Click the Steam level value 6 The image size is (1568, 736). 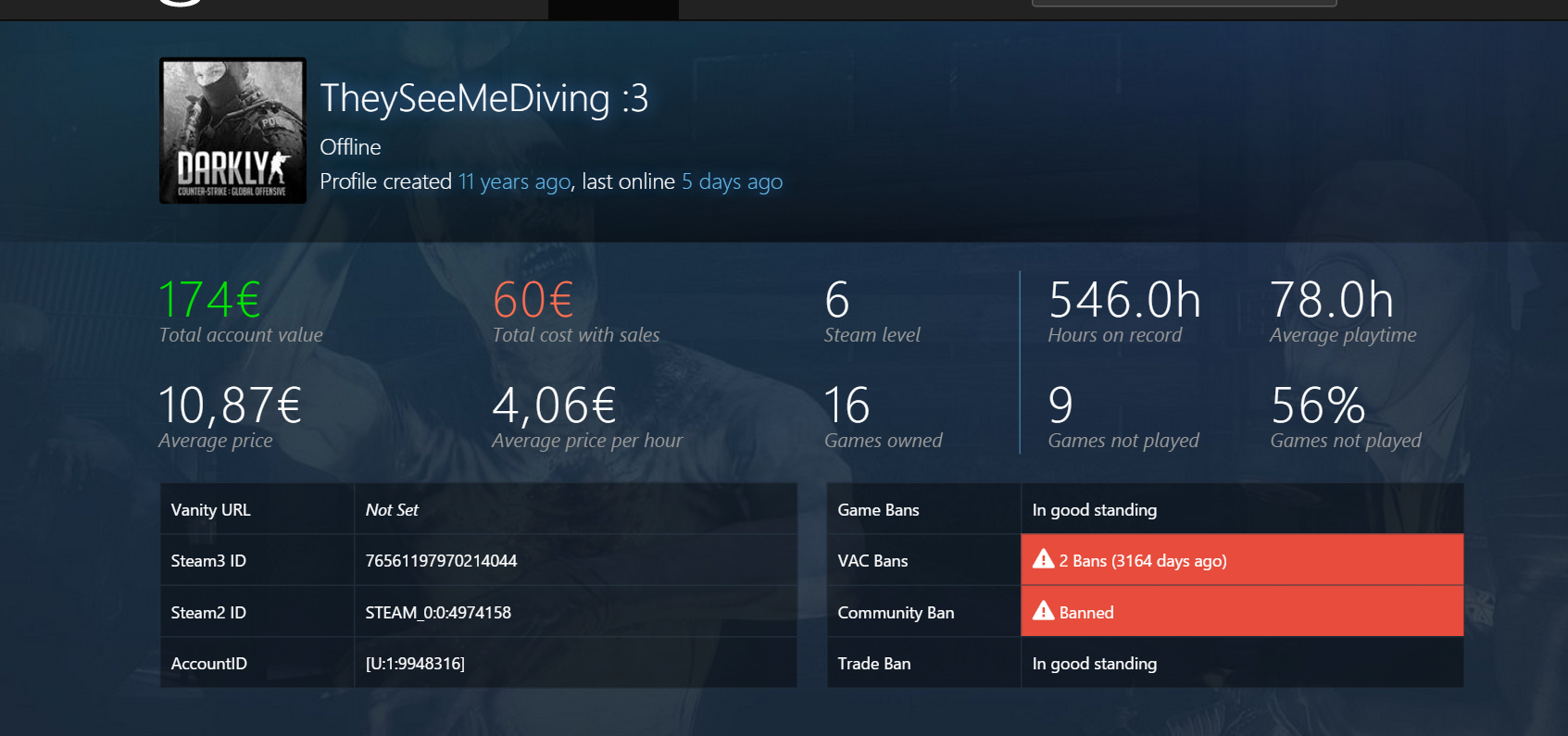coord(837,300)
